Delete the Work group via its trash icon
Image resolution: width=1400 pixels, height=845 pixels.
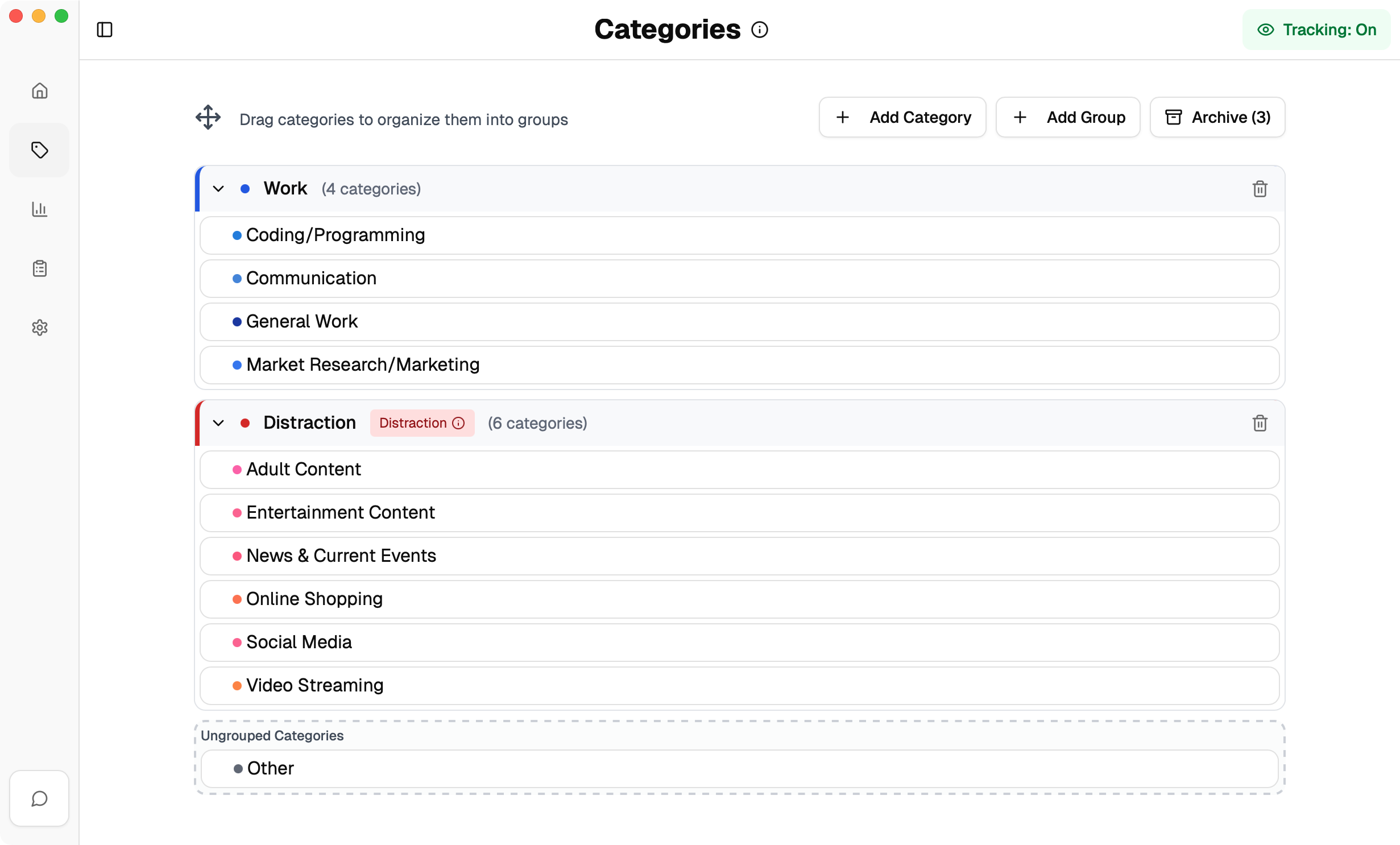coord(1260,189)
